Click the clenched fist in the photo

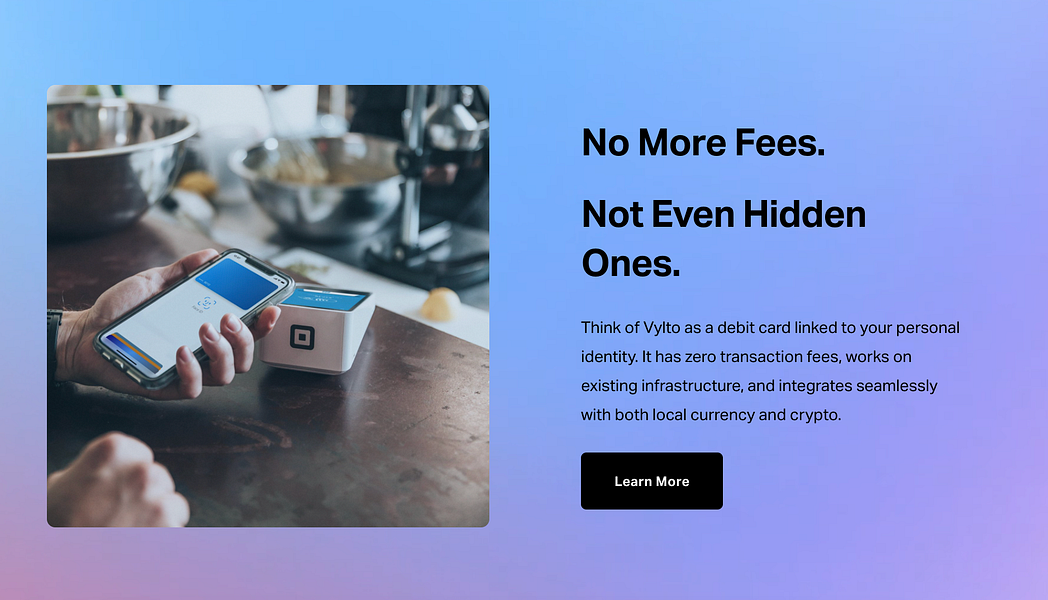pyautogui.click(x=117, y=480)
